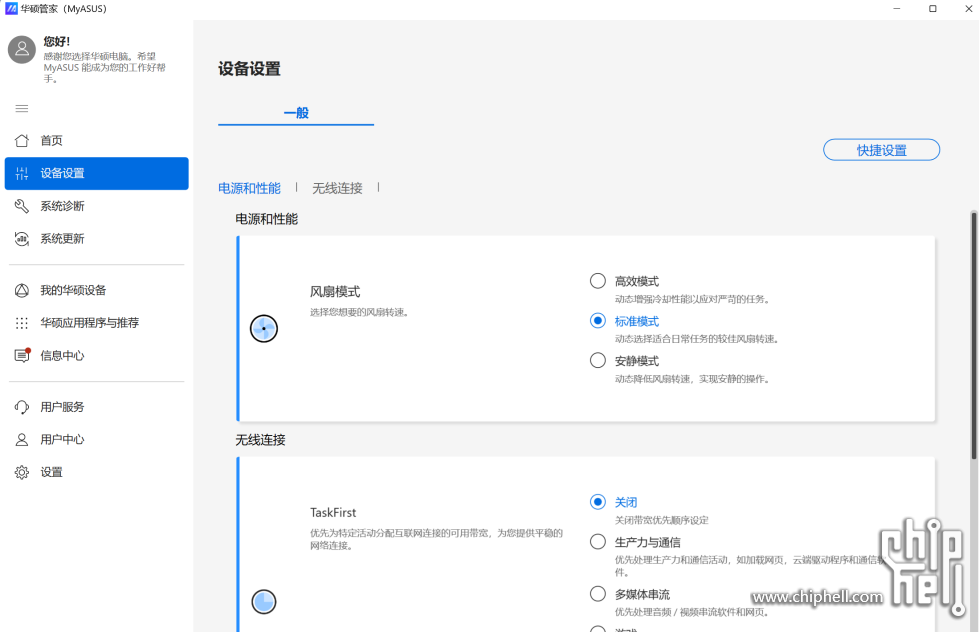
Task: Click the vertical scrollbar thumb
Action: click(973, 336)
